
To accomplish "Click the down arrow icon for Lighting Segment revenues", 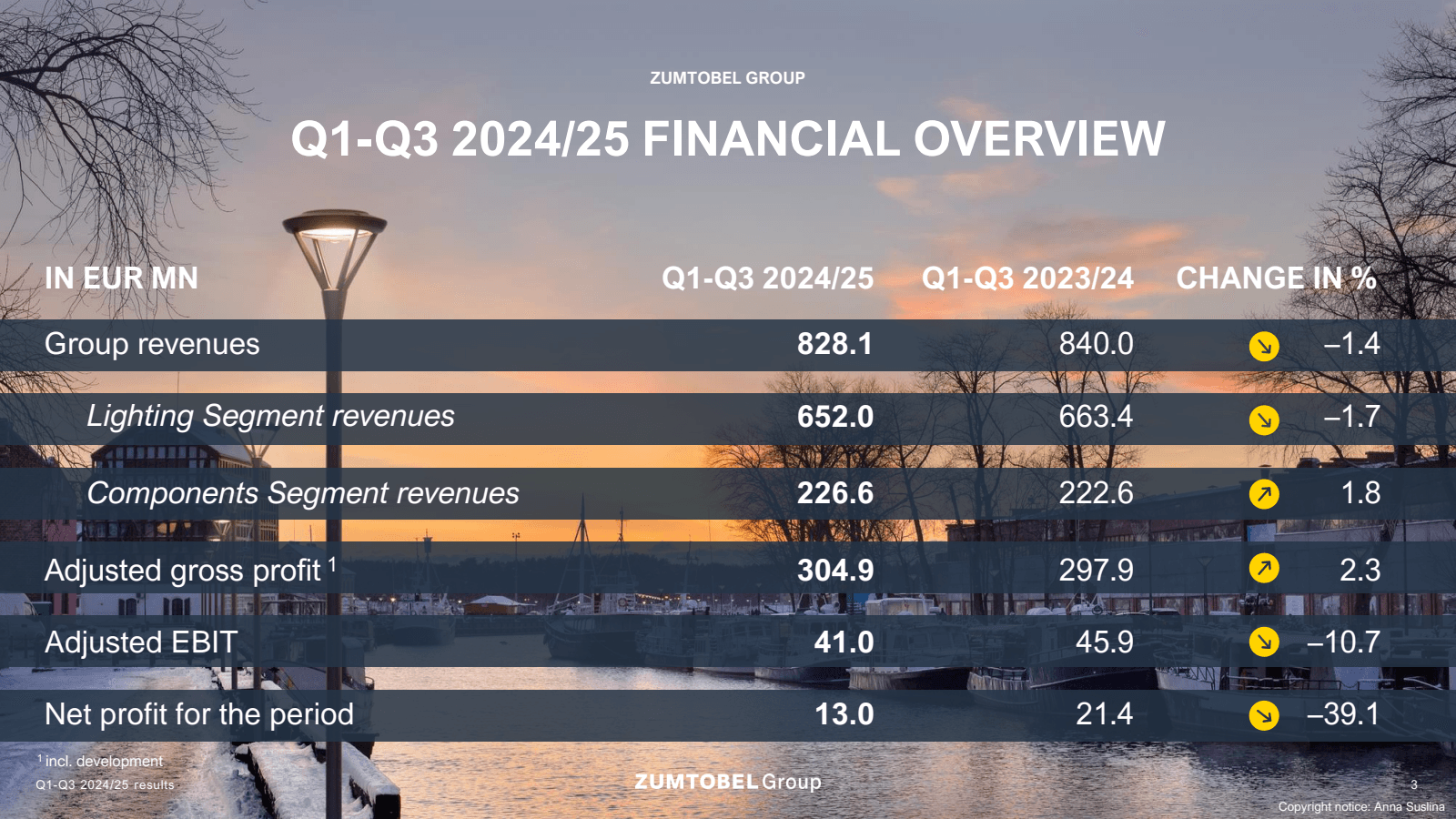I will point(1264,420).
